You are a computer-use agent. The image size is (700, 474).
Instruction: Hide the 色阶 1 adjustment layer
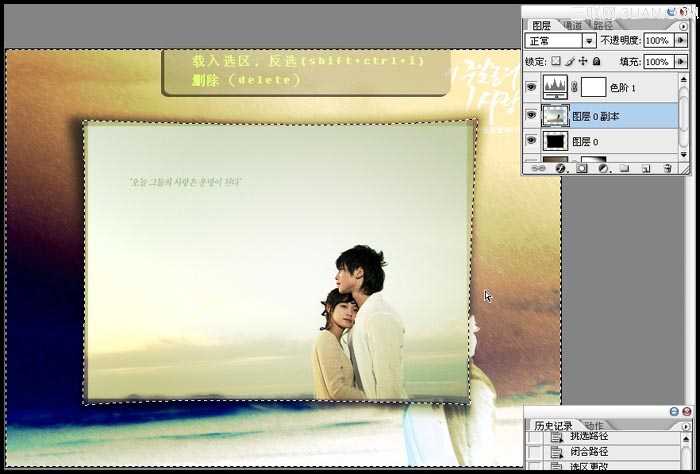point(531,88)
